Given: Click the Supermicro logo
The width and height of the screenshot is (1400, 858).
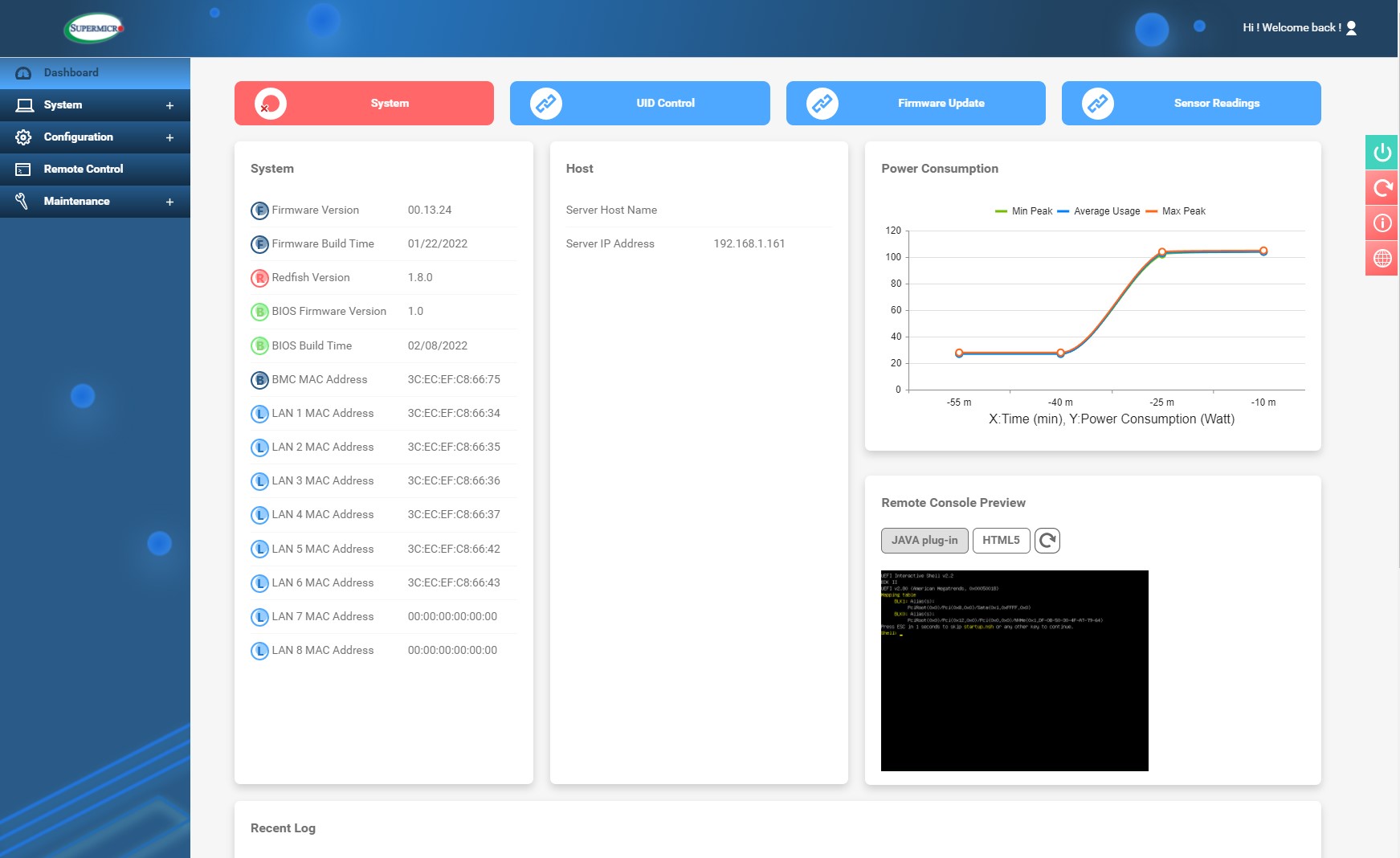Looking at the screenshot, I should point(95,28).
